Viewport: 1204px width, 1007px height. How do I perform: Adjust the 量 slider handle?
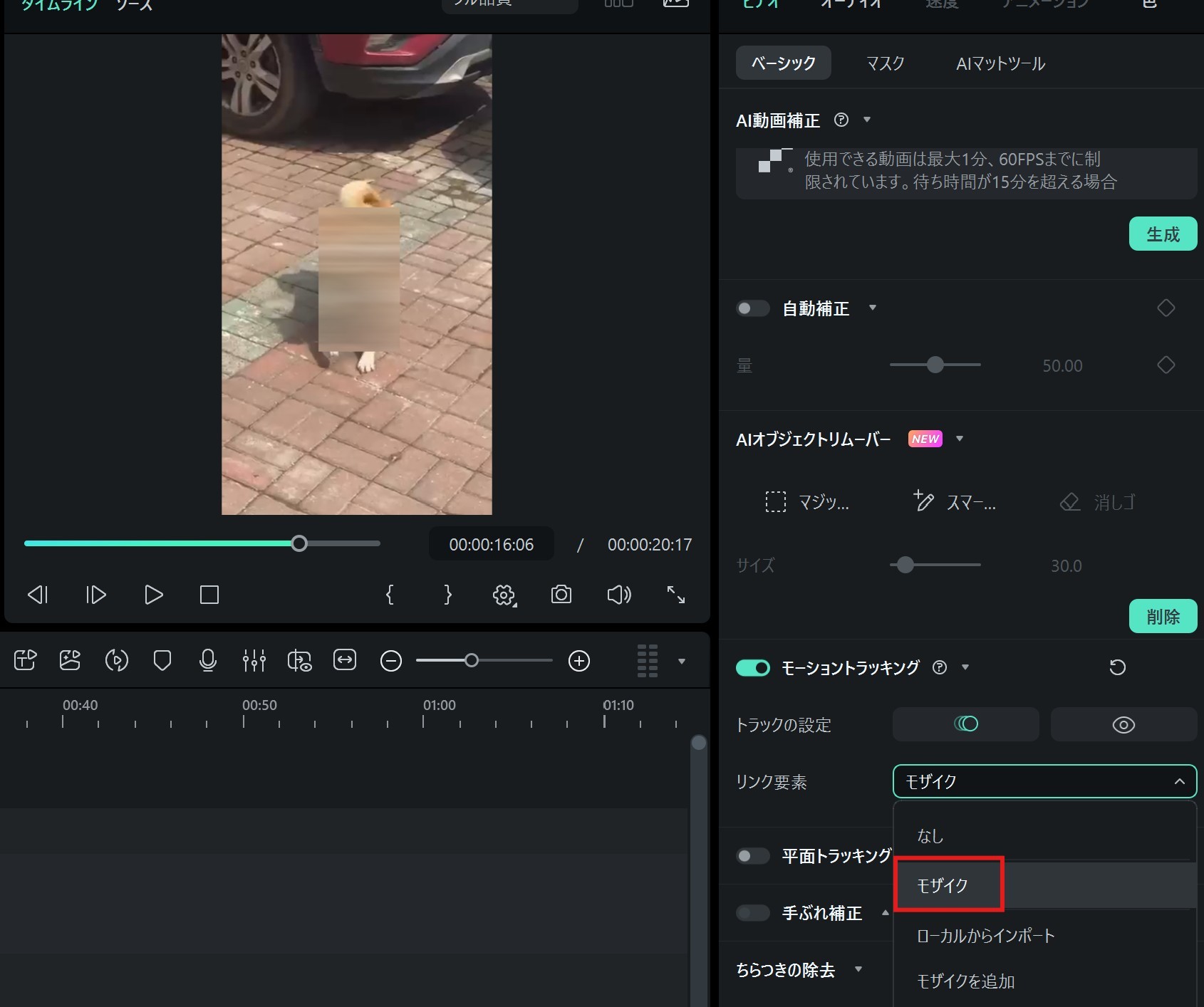[935, 365]
